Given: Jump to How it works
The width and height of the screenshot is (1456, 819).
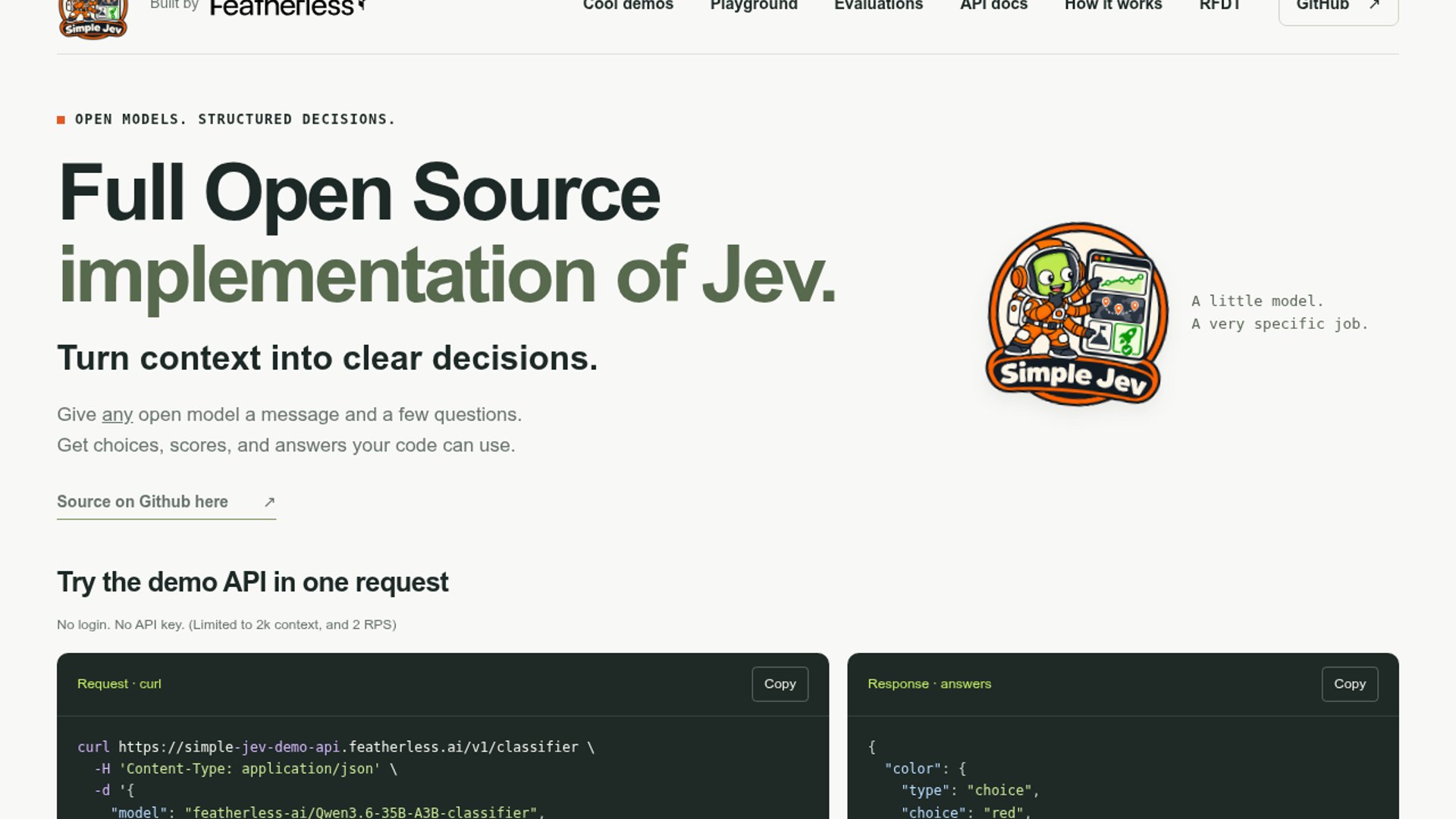Looking at the screenshot, I should click(1113, 5).
